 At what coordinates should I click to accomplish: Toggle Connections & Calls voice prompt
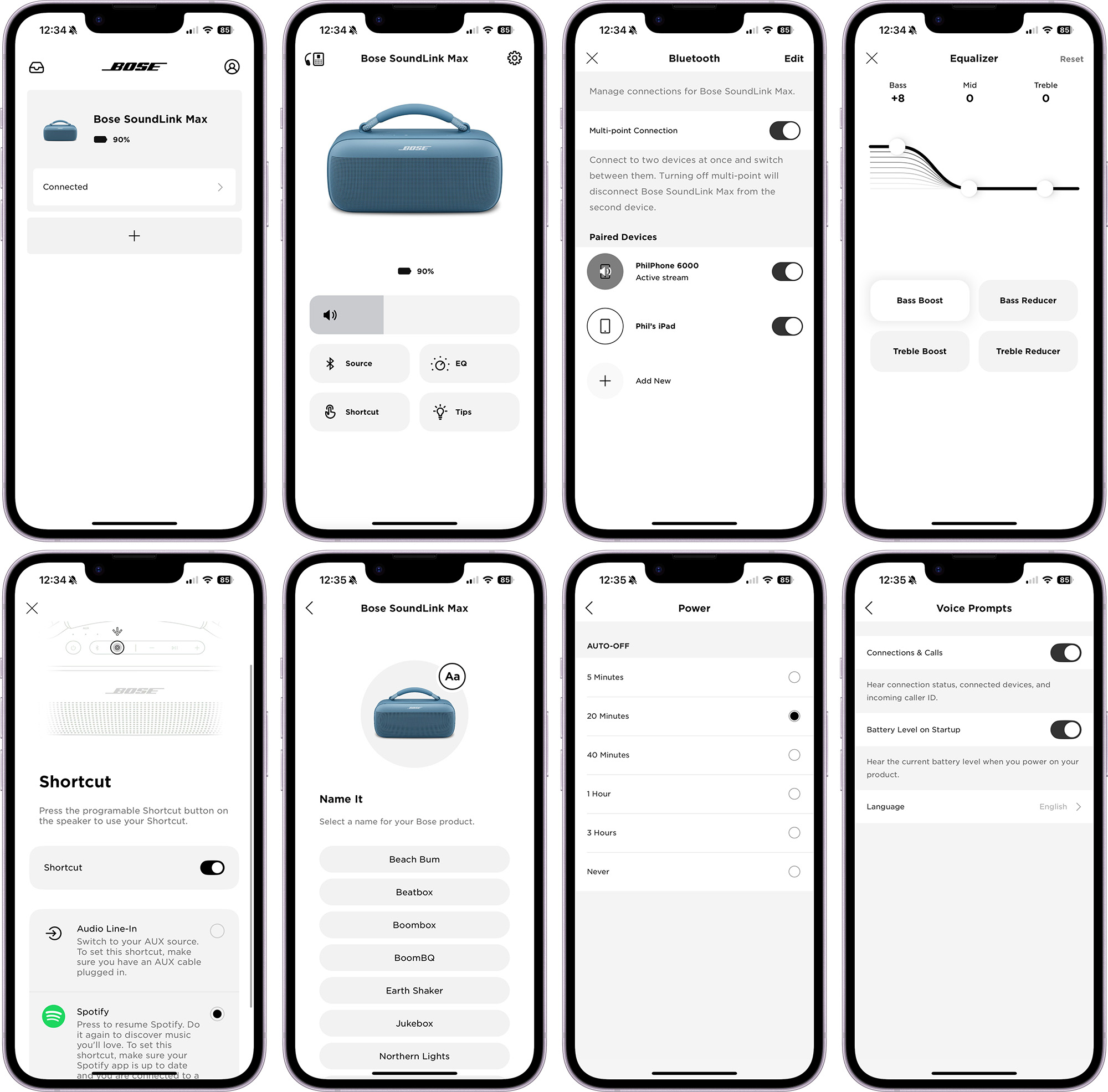click(1068, 653)
